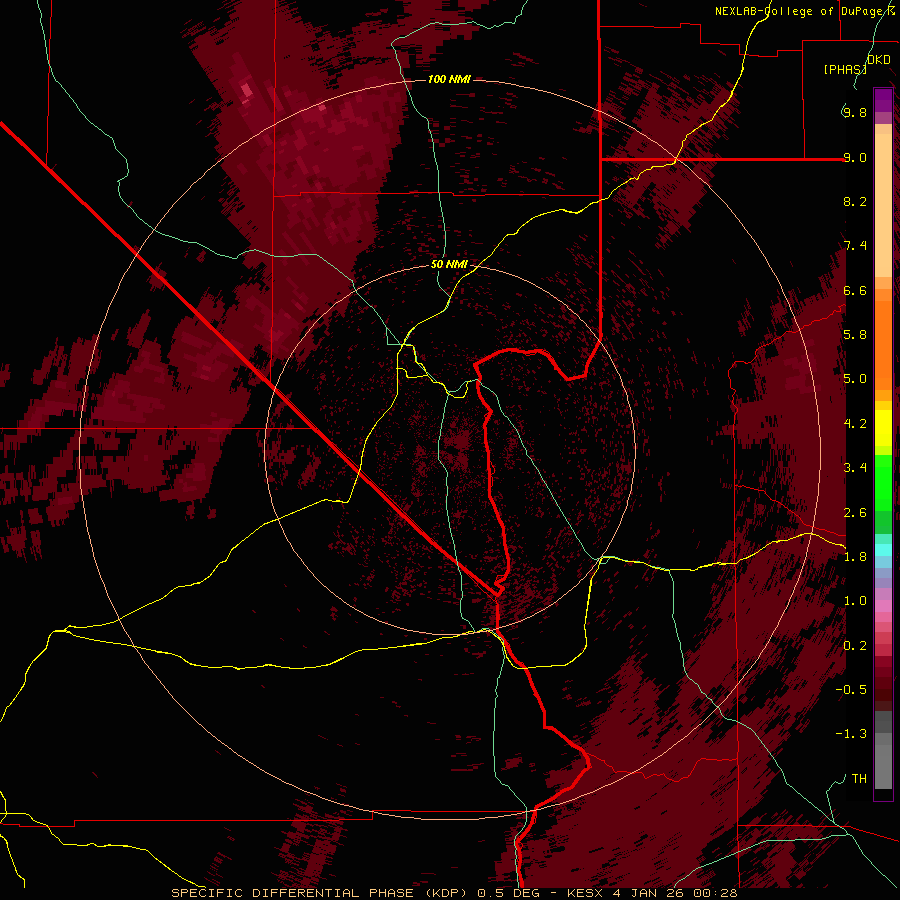Viewport: 900px width, 900px height.
Task: Click the -1.3 scale label
Action: 851,734
